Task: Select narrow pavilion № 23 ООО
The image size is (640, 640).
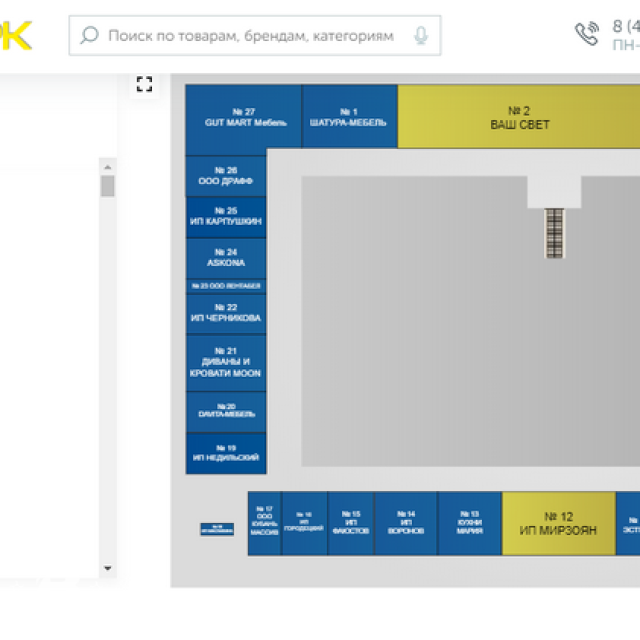Action: coord(226,286)
